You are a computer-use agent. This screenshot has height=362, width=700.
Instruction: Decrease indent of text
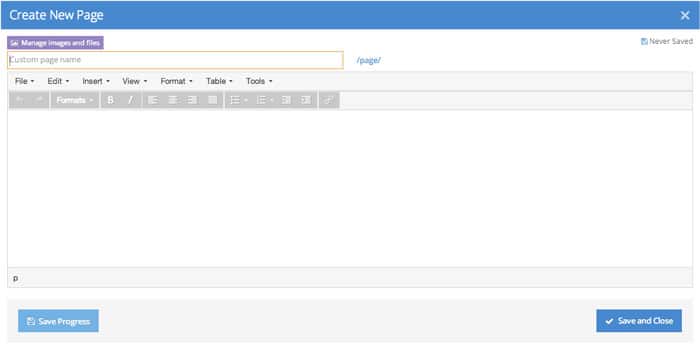click(x=286, y=100)
